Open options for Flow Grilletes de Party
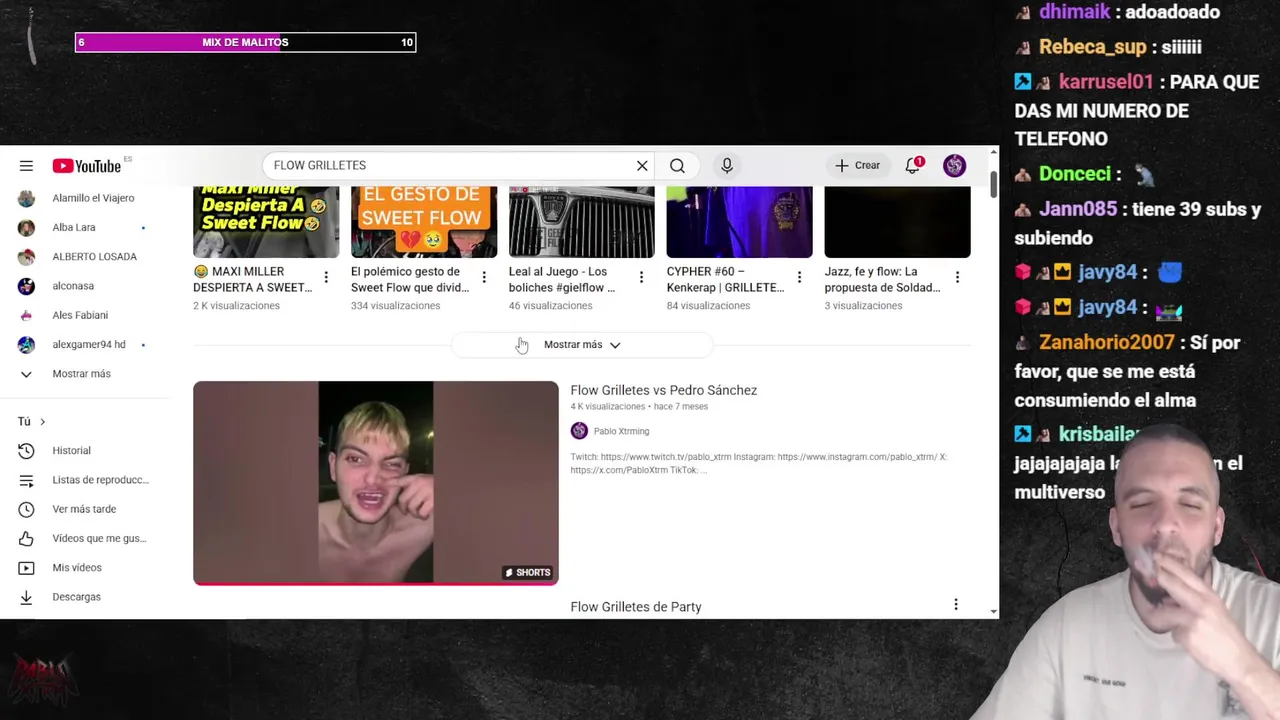This screenshot has width=1280, height=720. (956, 604)
